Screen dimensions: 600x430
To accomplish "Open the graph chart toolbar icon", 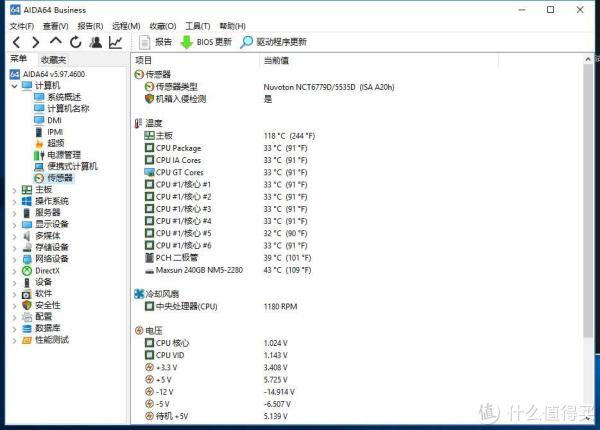I will [x=116, y=42].
